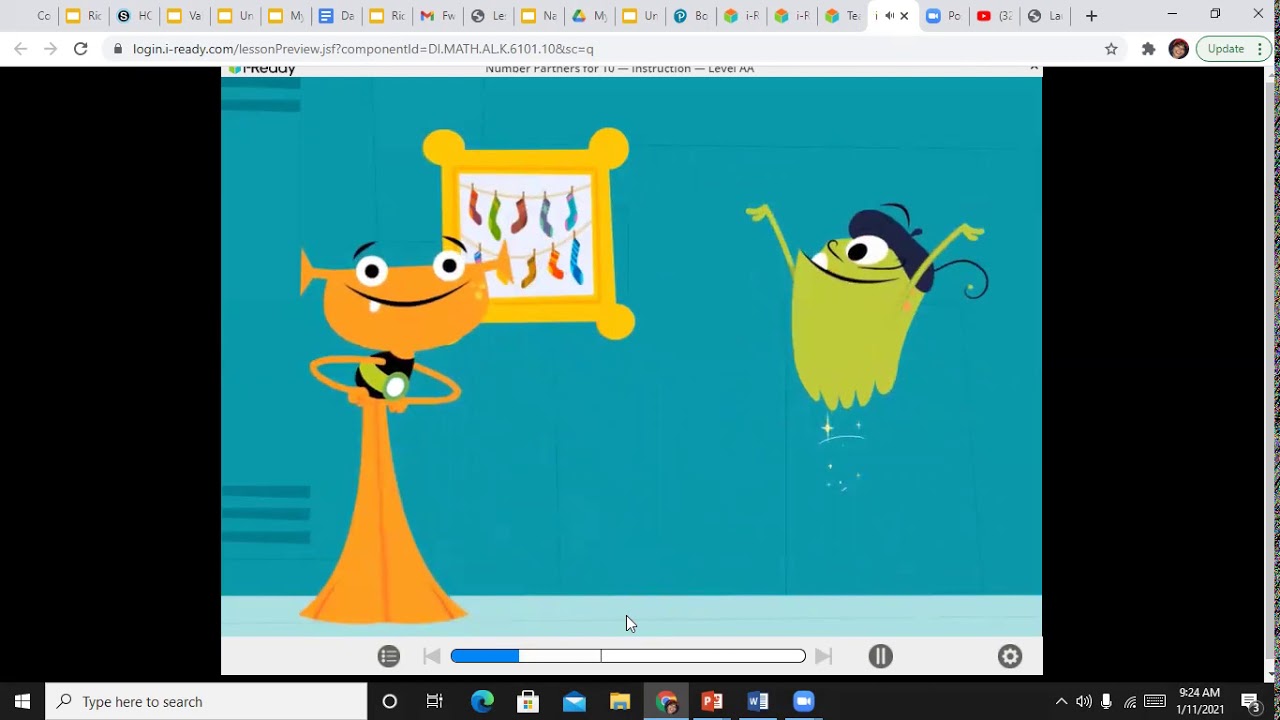Switch to the Da Google Docs tab
1280x720 pixels.
click(336, 16)
